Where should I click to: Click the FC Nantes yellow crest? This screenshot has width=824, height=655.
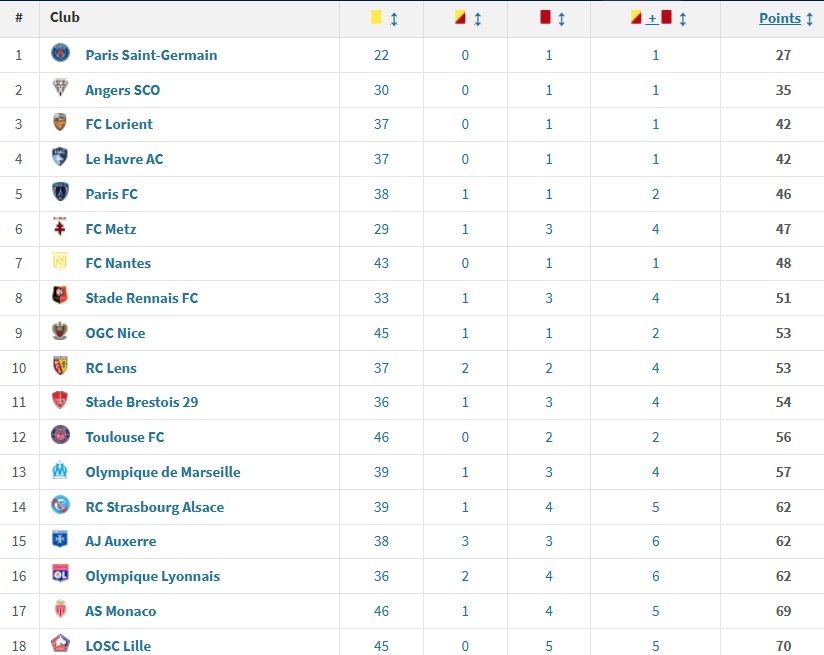(61, 262)
